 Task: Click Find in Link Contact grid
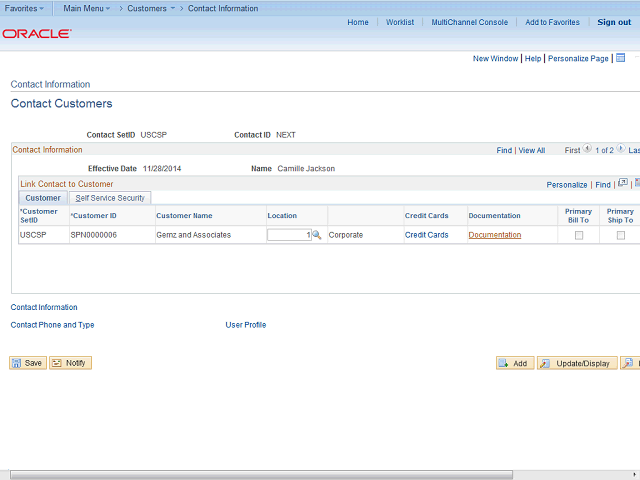[x=603, y=185]
